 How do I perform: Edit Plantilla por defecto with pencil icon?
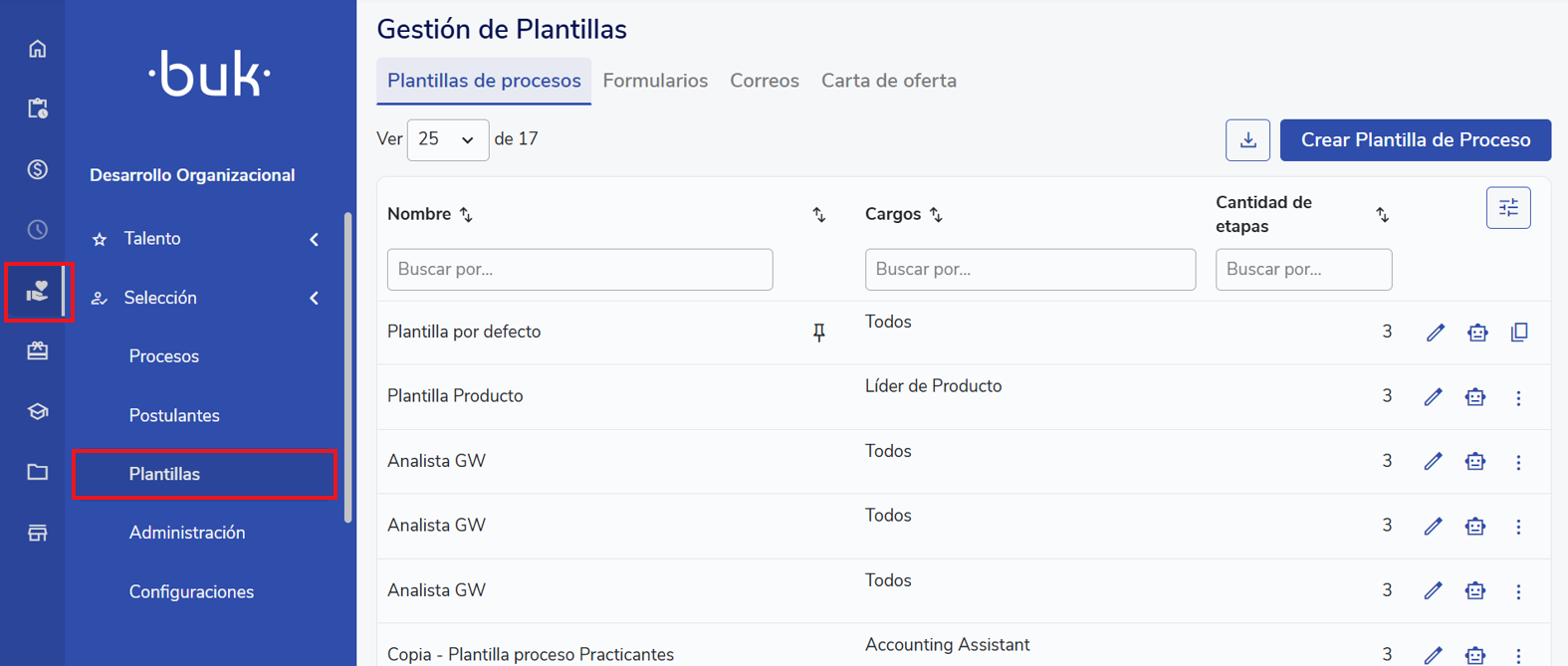point(1435,333)
